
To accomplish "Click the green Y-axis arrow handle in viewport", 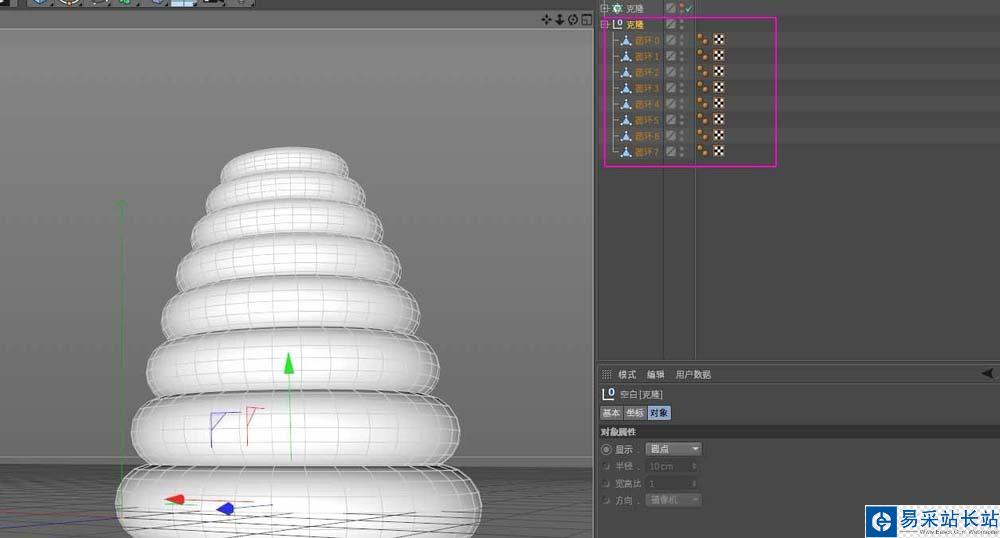I will click(289, 363).
